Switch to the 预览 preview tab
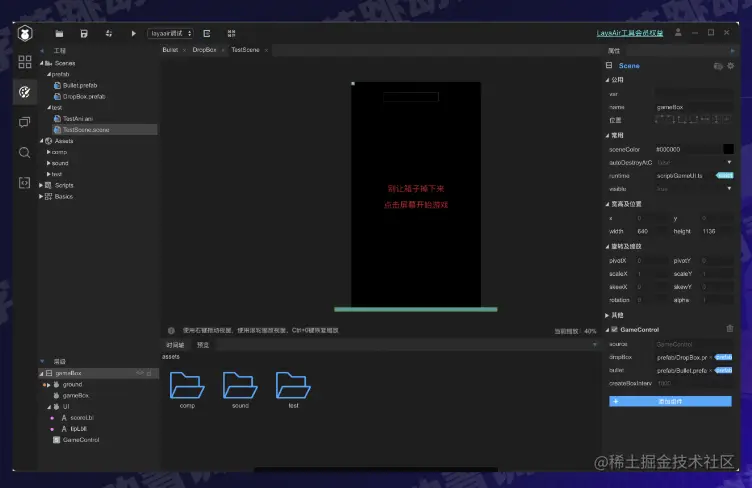This screenshot has width=752, height=488. coord(203,345)
